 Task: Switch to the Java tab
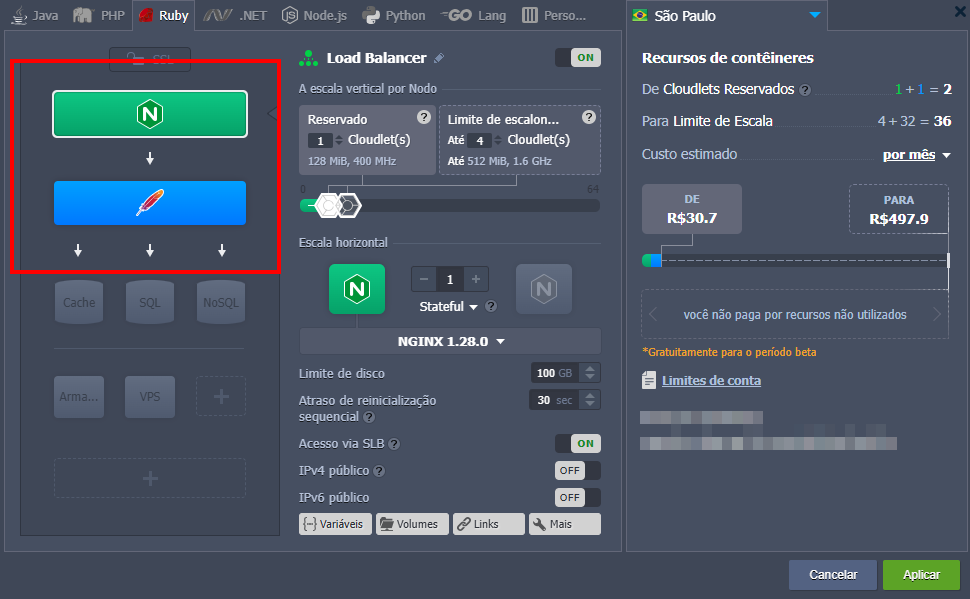tap(35, 15)
